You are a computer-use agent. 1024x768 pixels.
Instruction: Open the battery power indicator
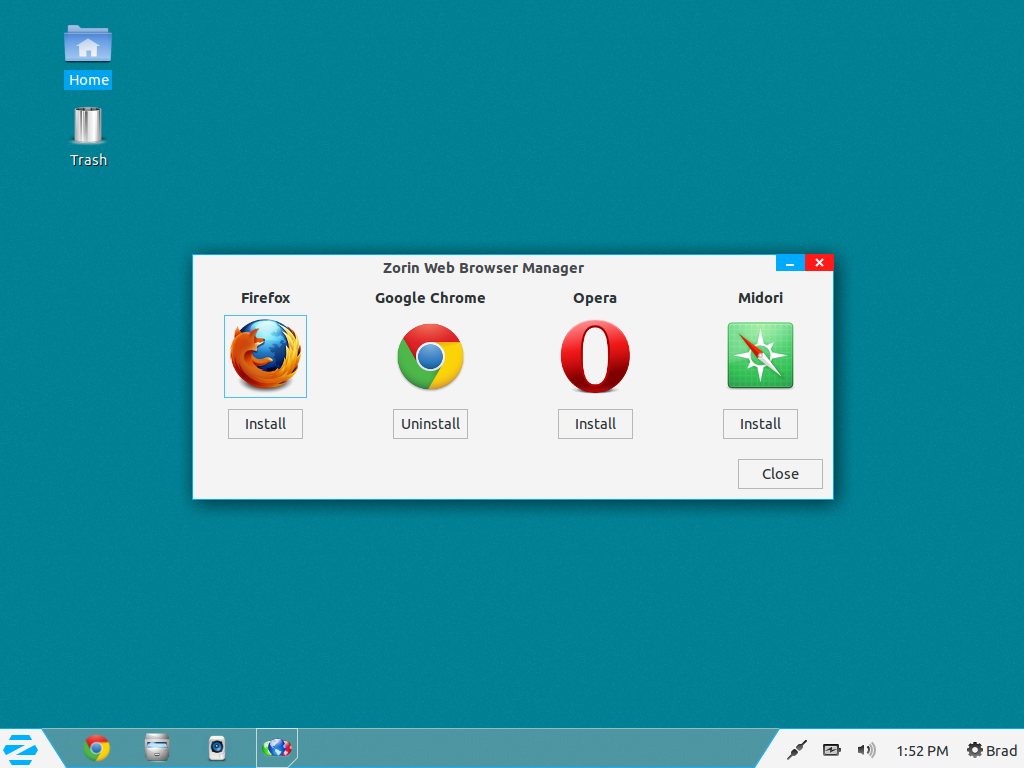coord(831,750)
